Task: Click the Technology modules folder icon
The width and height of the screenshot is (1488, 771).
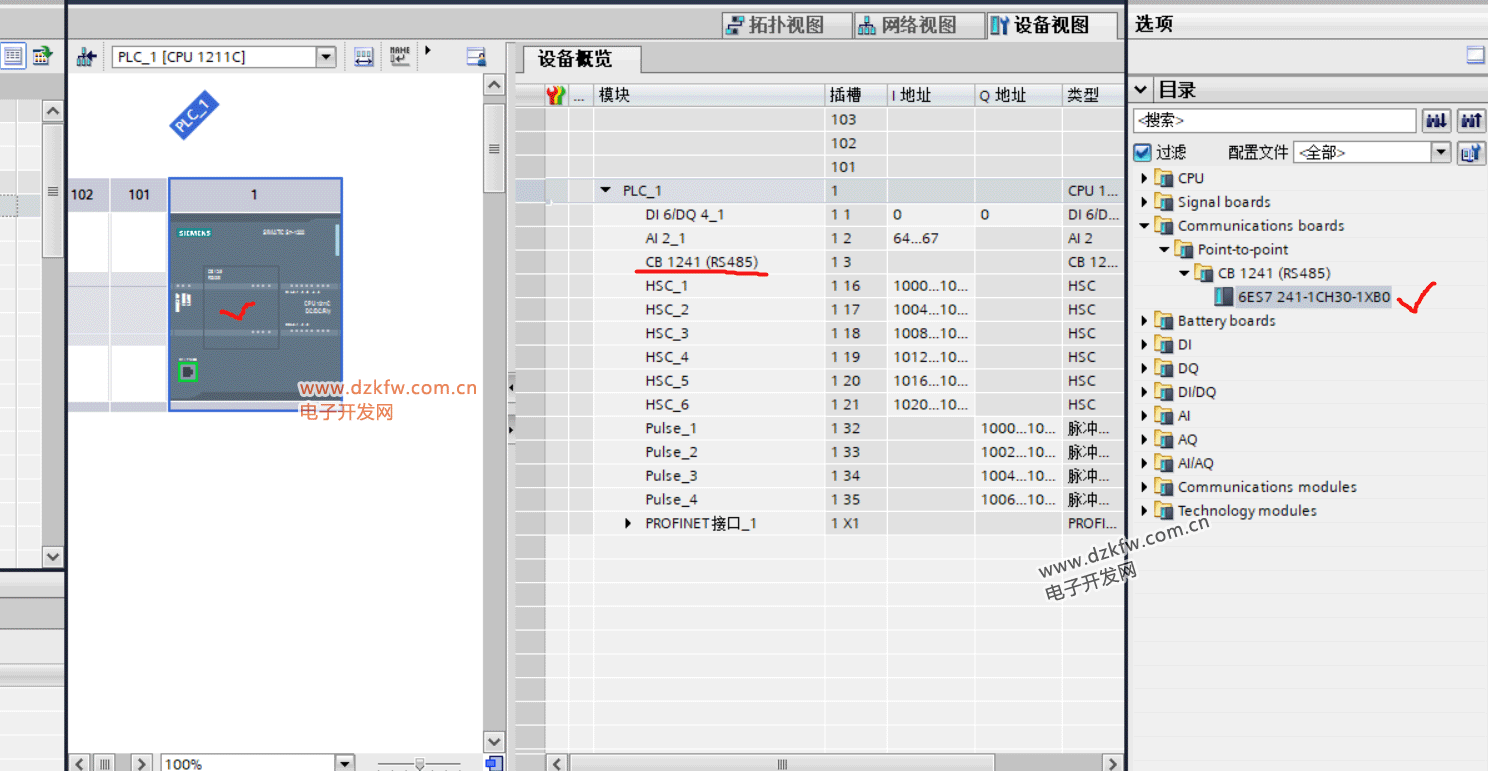Action: coord(1163,511)
